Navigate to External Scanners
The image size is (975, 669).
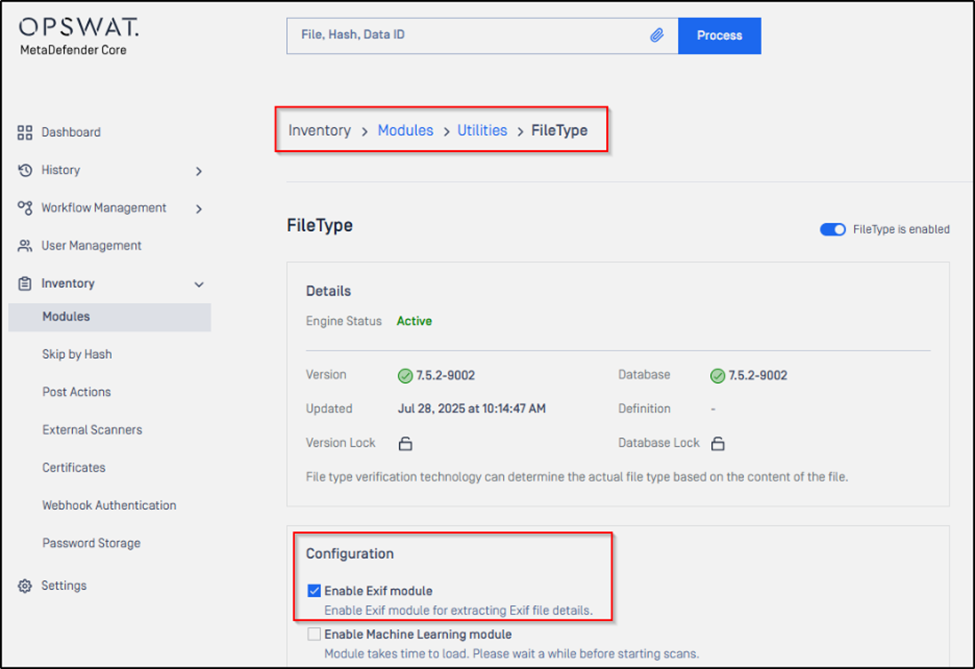click(92, 430)
